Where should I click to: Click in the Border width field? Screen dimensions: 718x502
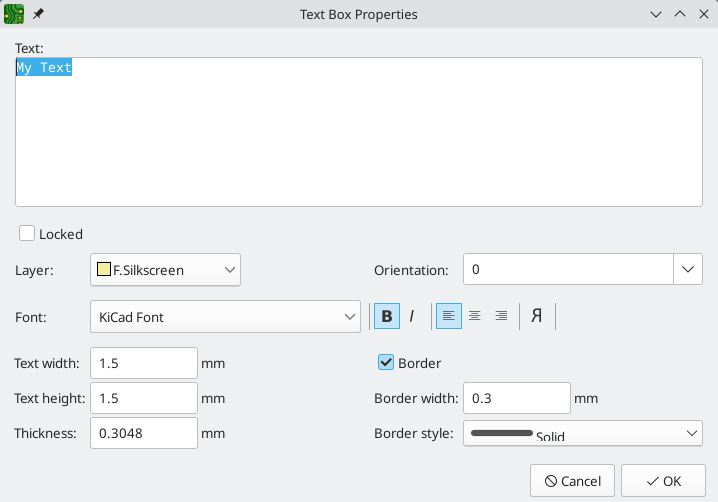click(x=516, y=398)
